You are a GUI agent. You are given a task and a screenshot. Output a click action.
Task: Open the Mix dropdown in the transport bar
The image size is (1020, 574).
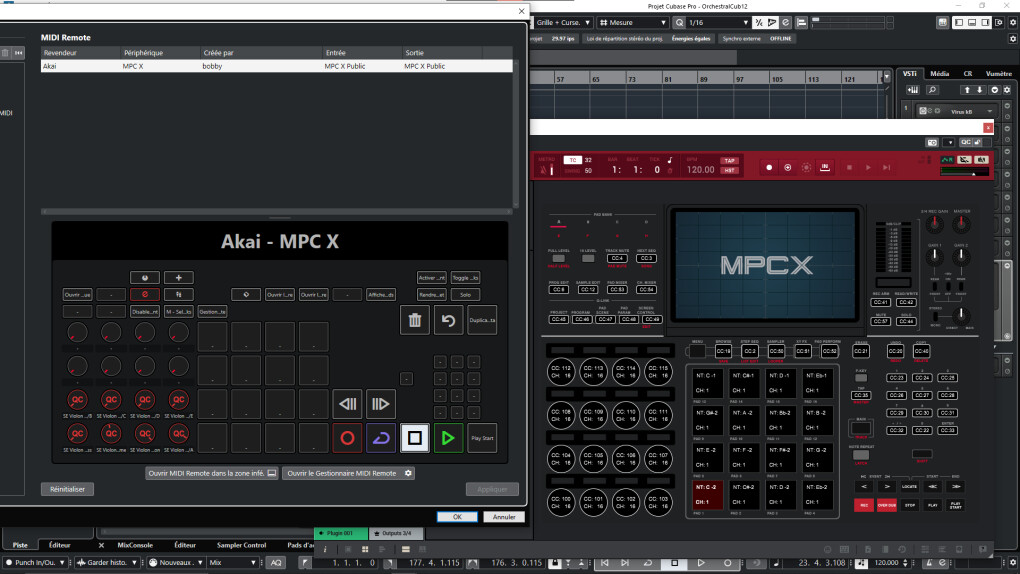pyautogui.click(x=232, y=562)
